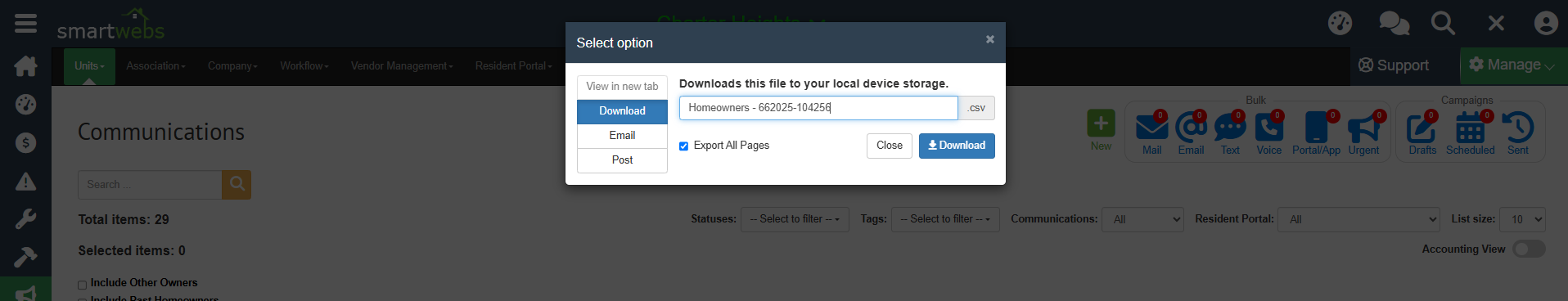Click the Urgent bullhorn icon

[1363, 128]
